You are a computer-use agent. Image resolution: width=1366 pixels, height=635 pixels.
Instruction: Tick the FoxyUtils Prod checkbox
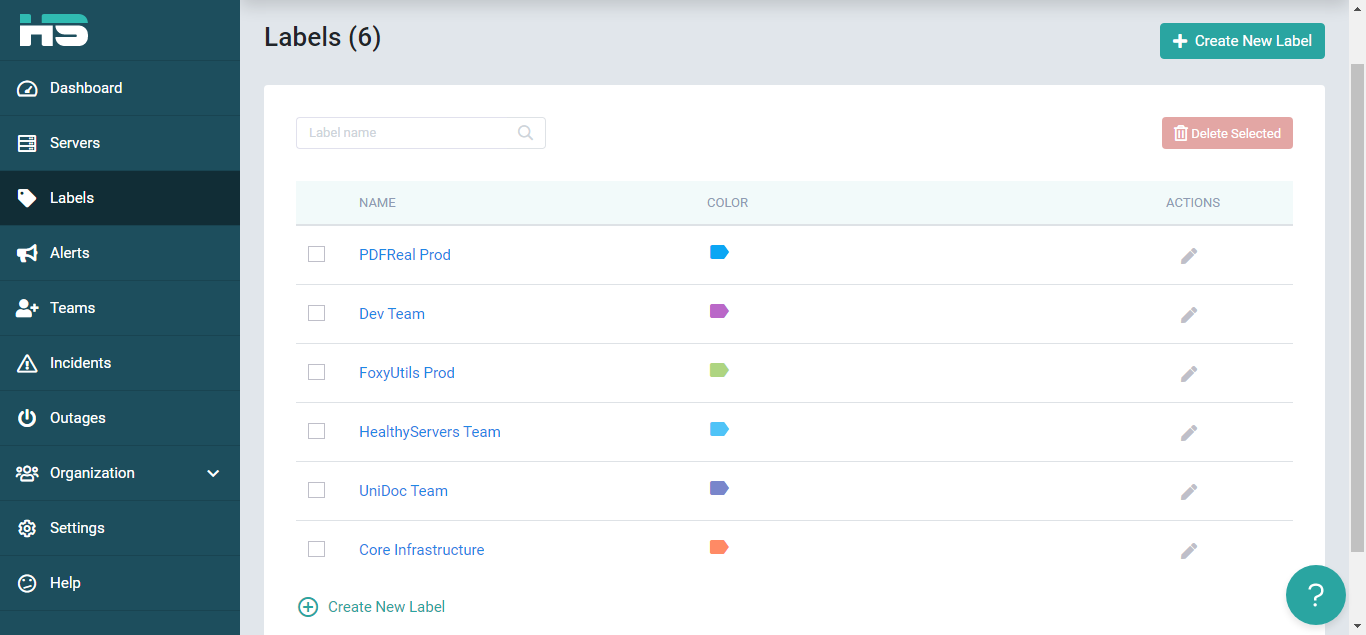[317, 373]
